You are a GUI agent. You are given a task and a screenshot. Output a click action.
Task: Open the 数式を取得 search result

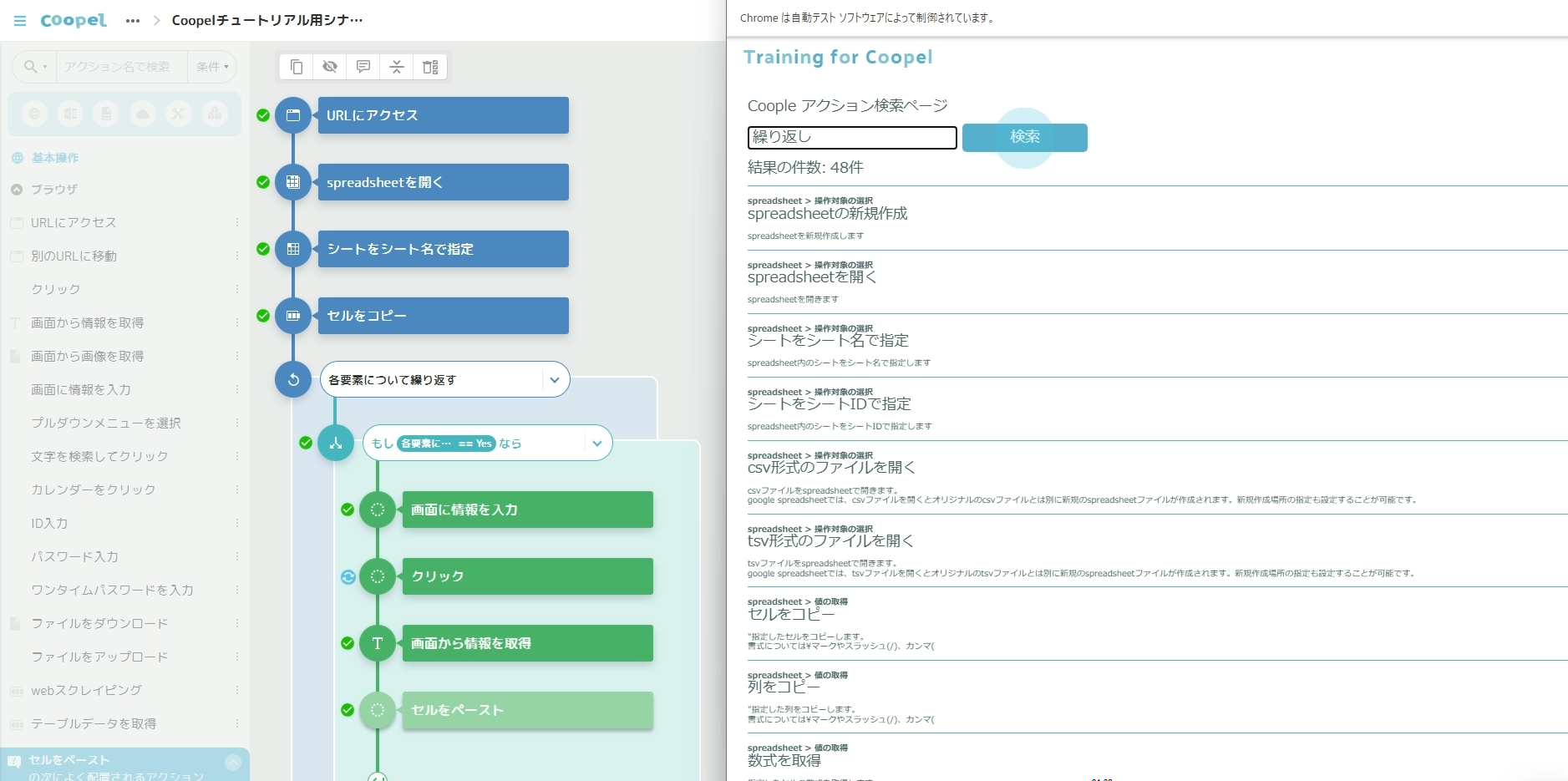pyautogui.click(x=784, y=761)
